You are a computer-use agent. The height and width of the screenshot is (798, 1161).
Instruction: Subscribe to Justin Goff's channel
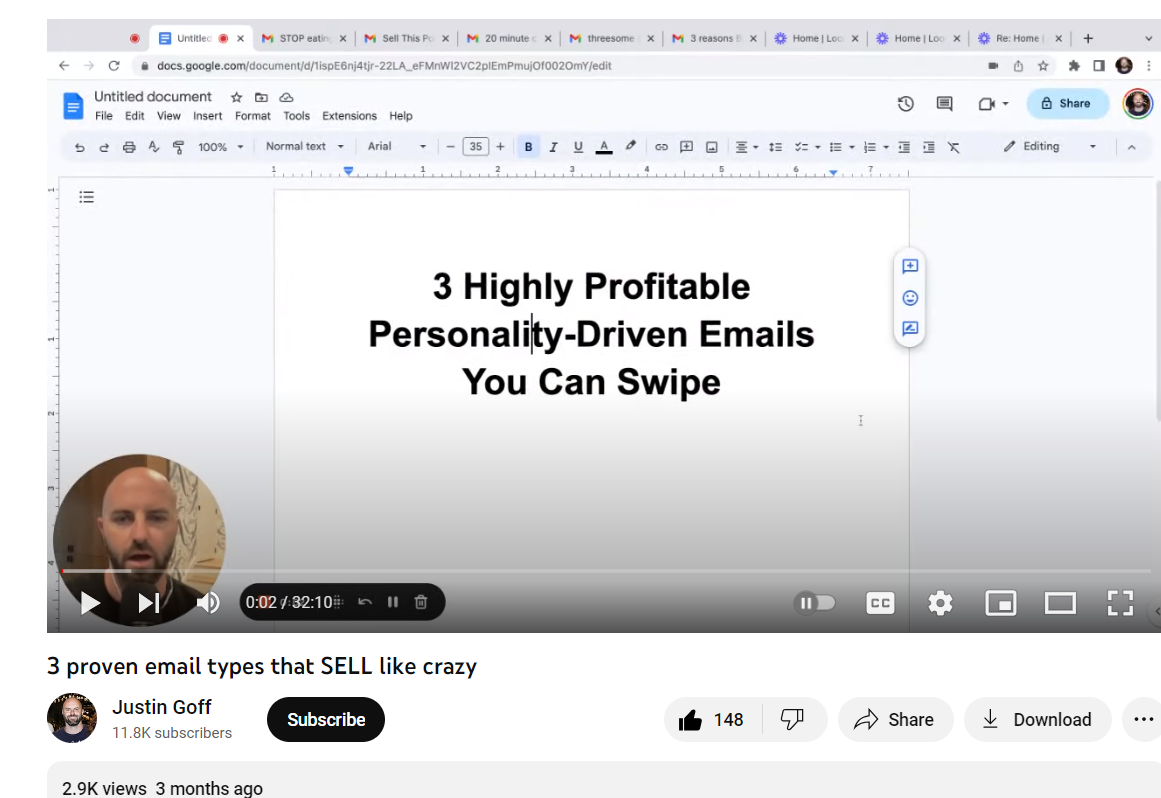click(325, 719)
